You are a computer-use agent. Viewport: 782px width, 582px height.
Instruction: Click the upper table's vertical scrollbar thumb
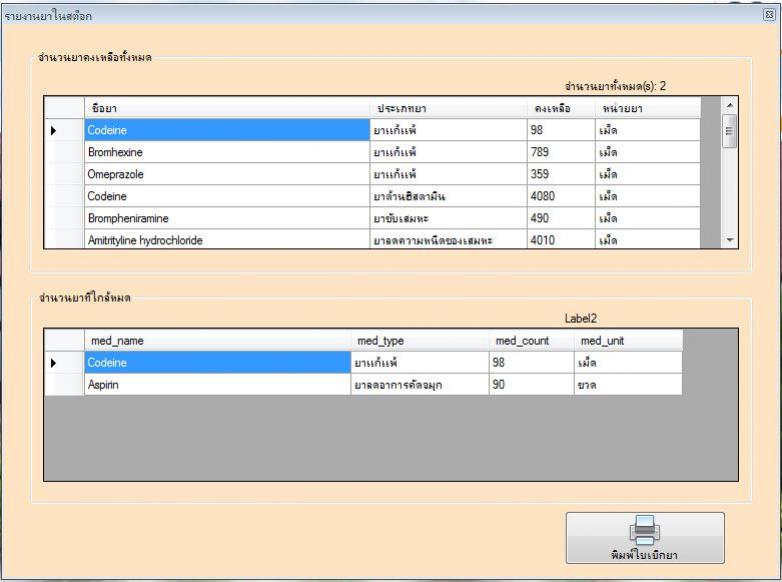(729, 131)
